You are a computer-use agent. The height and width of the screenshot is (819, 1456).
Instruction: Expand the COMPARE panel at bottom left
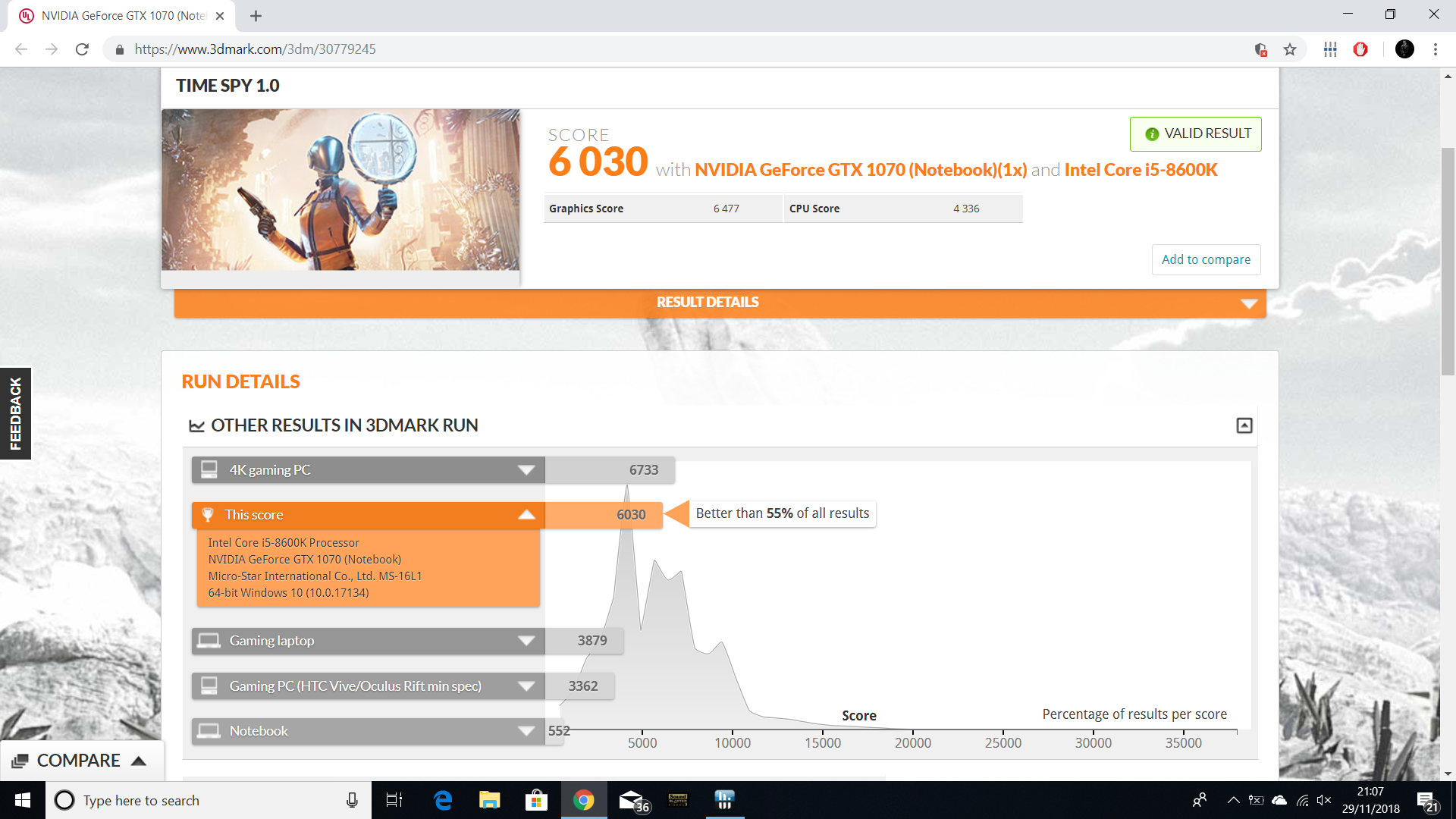80,761
